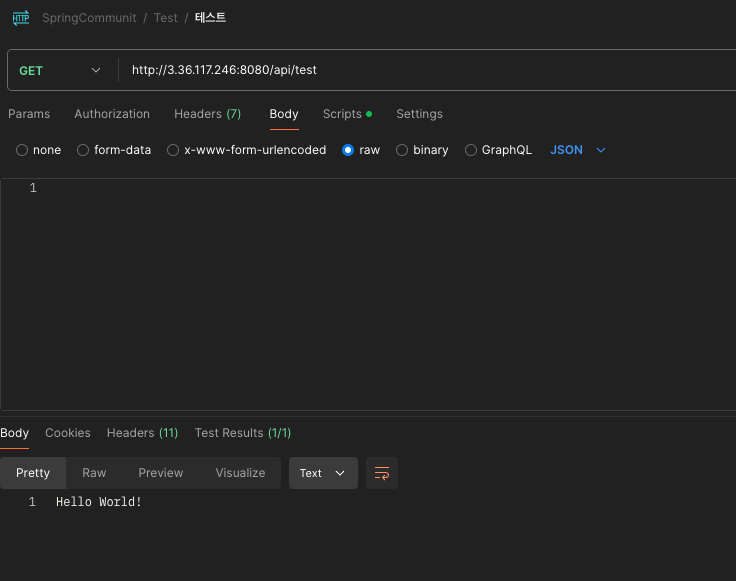Click the 테스트 request name
Screen dimensions: 736x581
[x=210, y=18]
